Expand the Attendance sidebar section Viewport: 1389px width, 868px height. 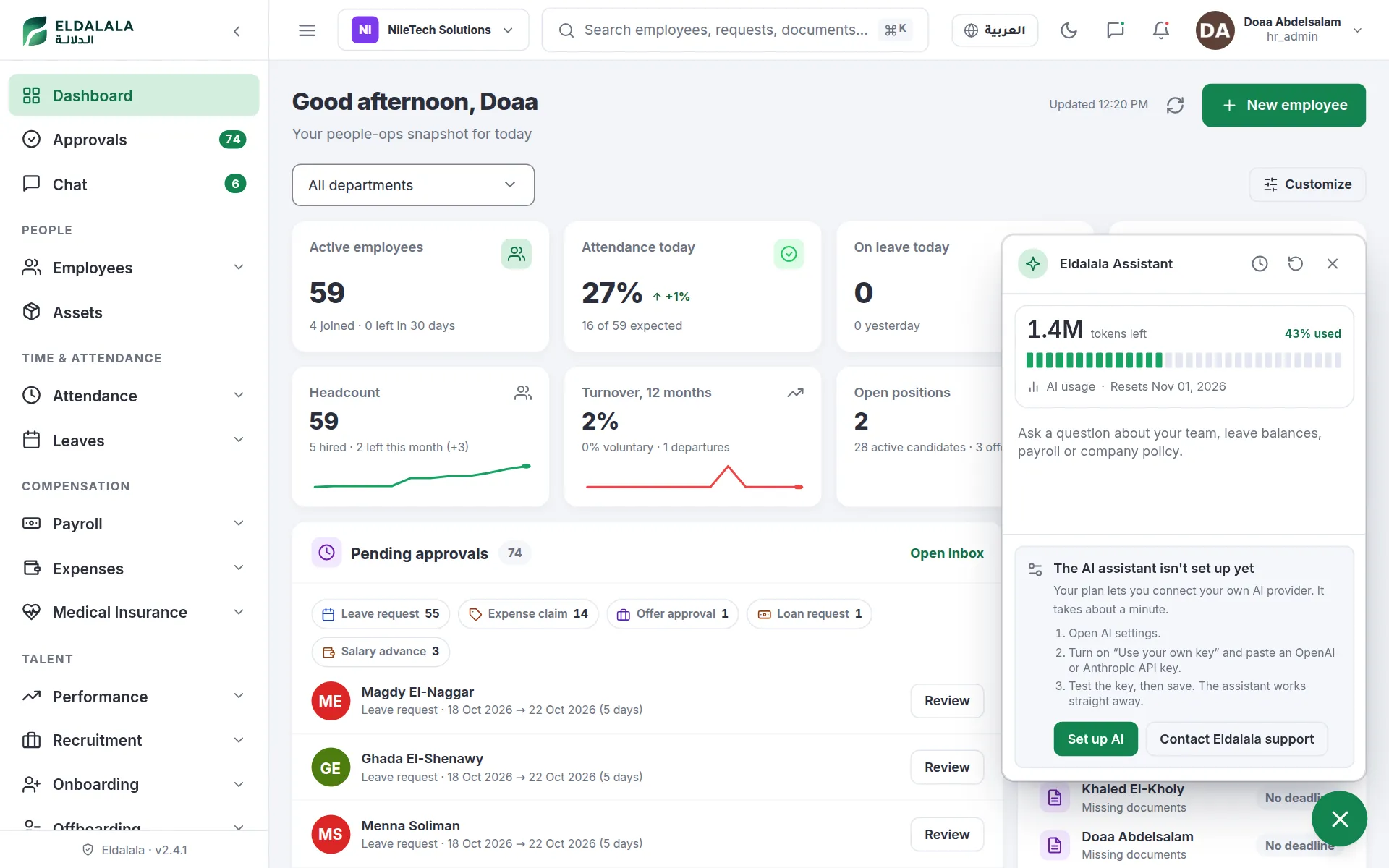click(134, 396)
